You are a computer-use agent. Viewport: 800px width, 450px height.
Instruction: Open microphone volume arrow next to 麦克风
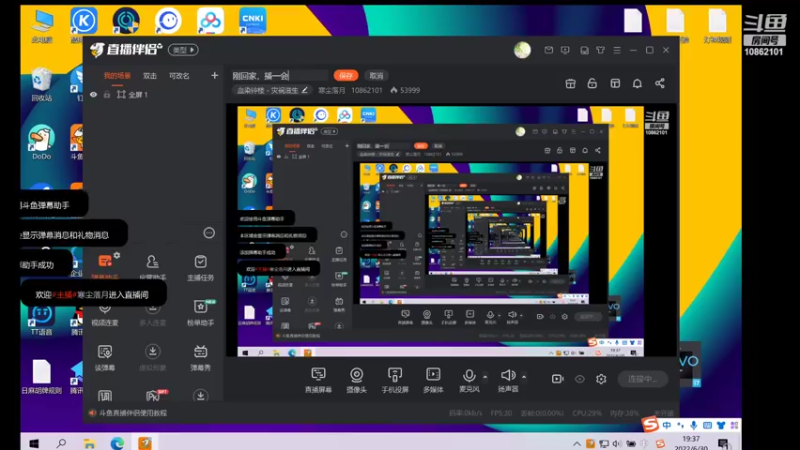click(485, 377)
